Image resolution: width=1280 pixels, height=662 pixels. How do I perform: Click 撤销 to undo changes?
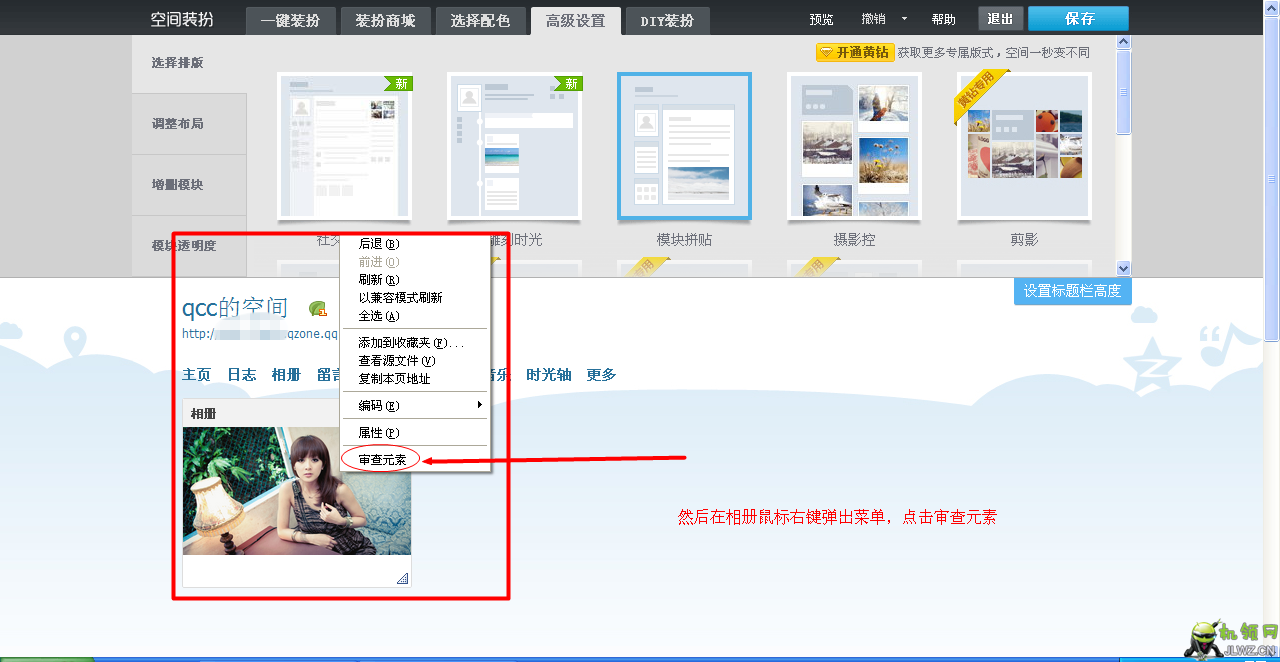873,19
